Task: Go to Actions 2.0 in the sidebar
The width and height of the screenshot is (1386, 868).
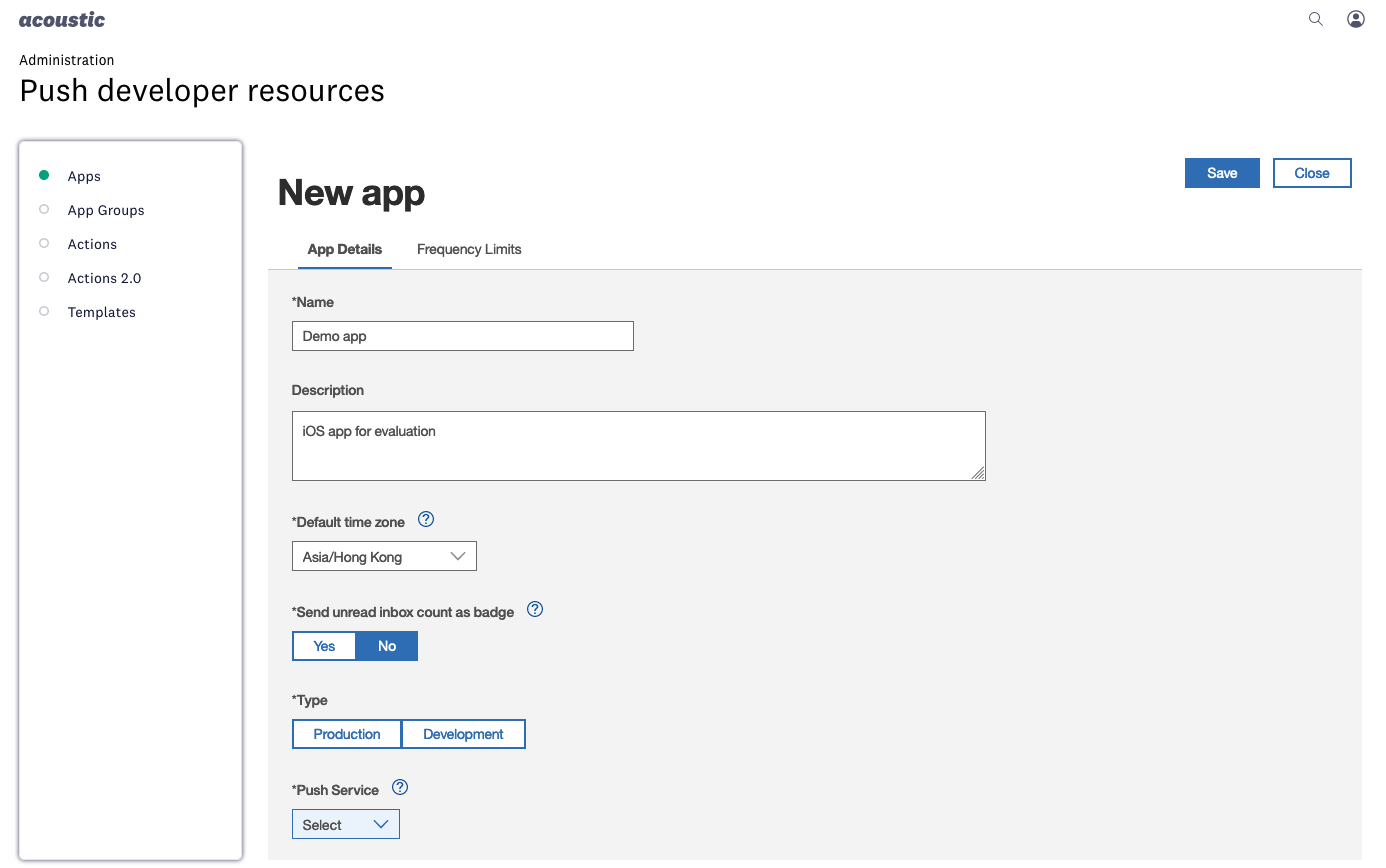Action: coord(104,278)
